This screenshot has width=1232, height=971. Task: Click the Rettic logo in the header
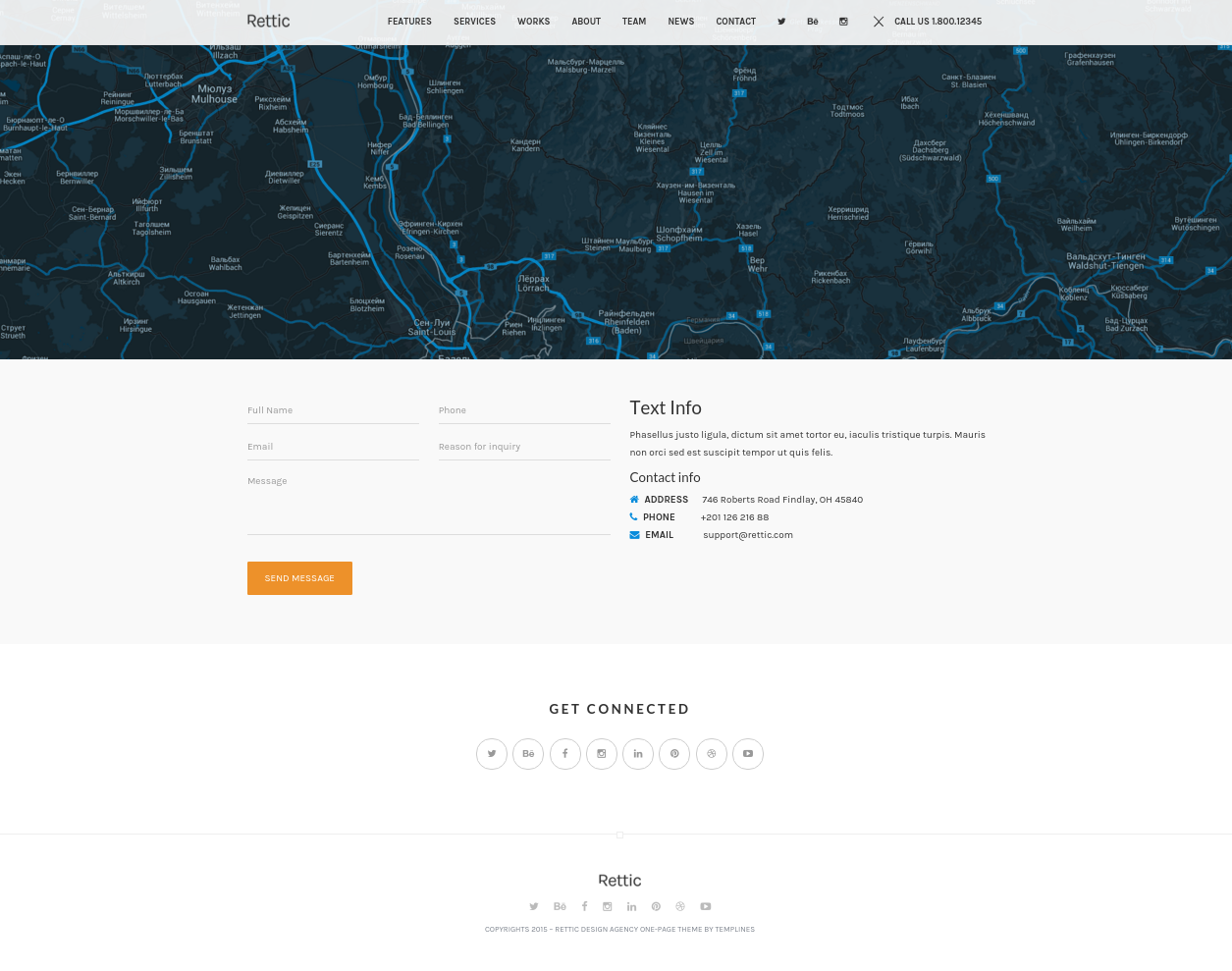pos(268,22)
